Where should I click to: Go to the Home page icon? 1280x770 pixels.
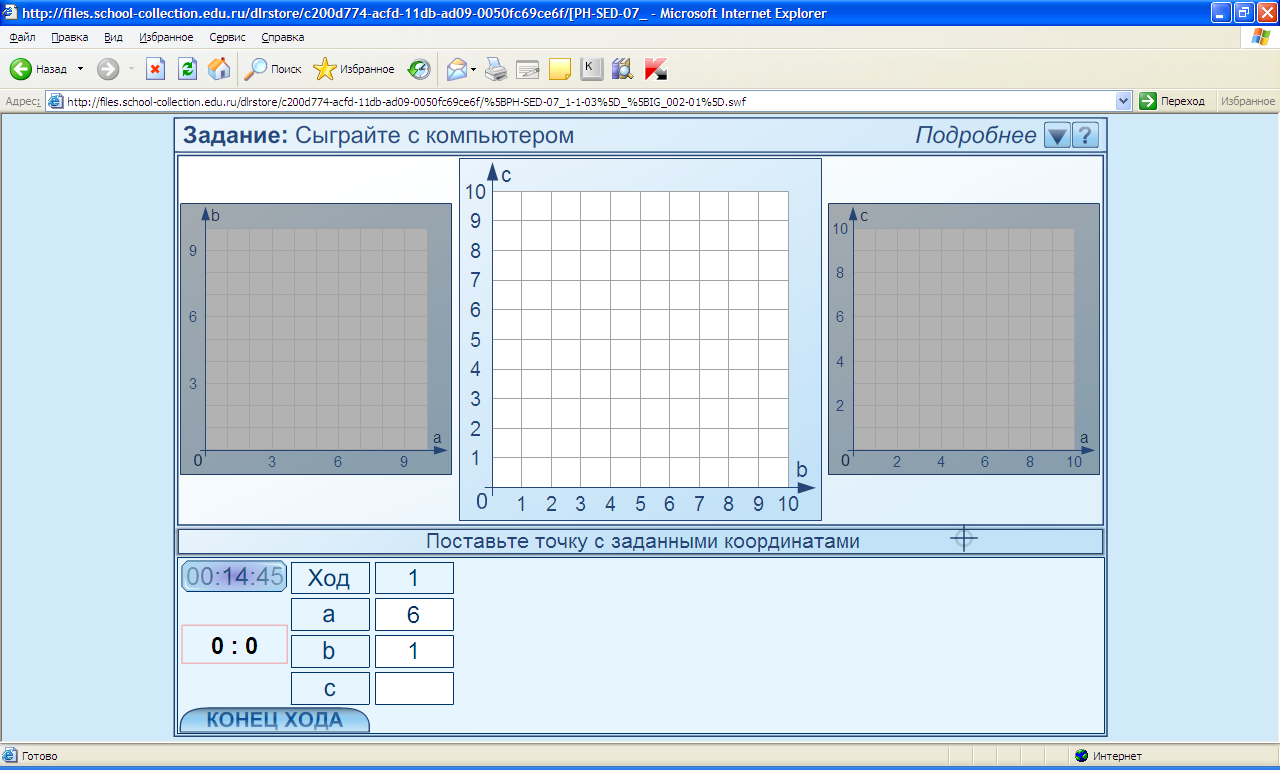pyautogui.click(x=219, y=69)
